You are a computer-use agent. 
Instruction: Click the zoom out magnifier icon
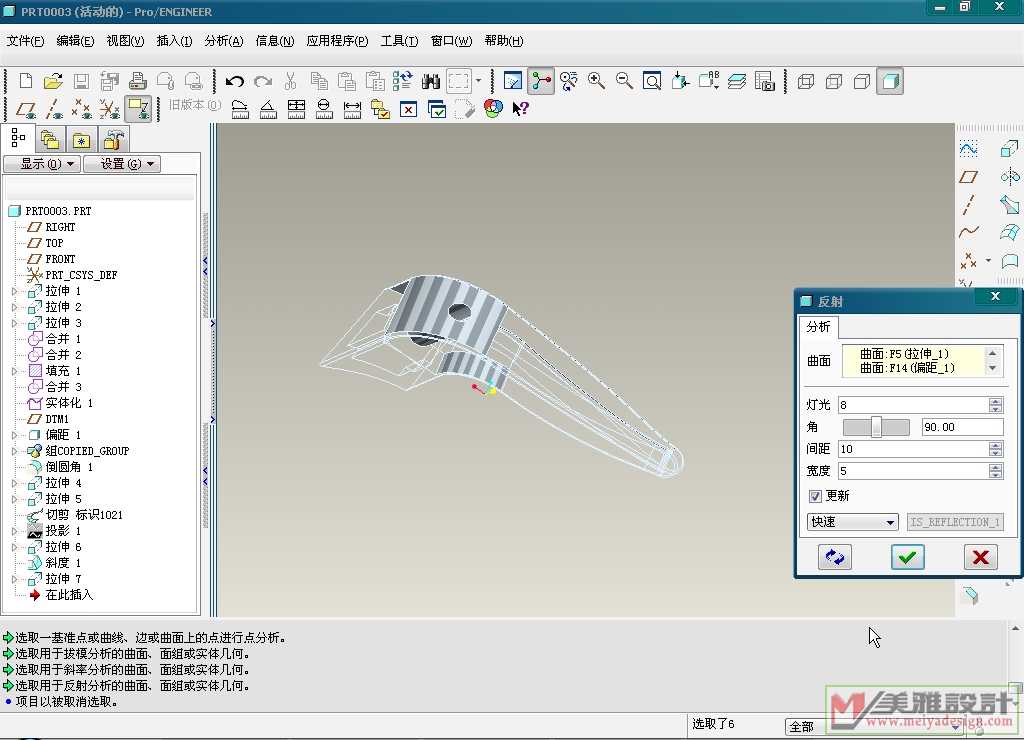click(624, 81)
